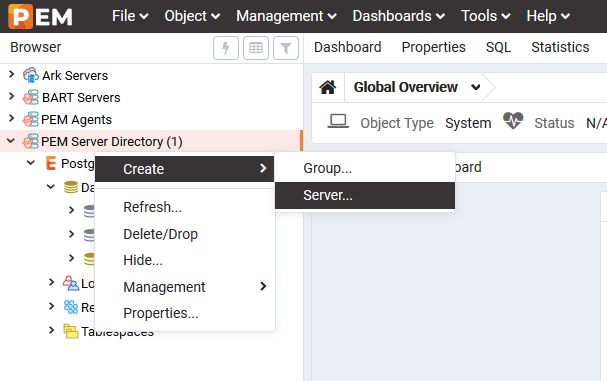
Task: Click the Object Type laptop icon
Action: pyautogui.click(x=338, y=121)
